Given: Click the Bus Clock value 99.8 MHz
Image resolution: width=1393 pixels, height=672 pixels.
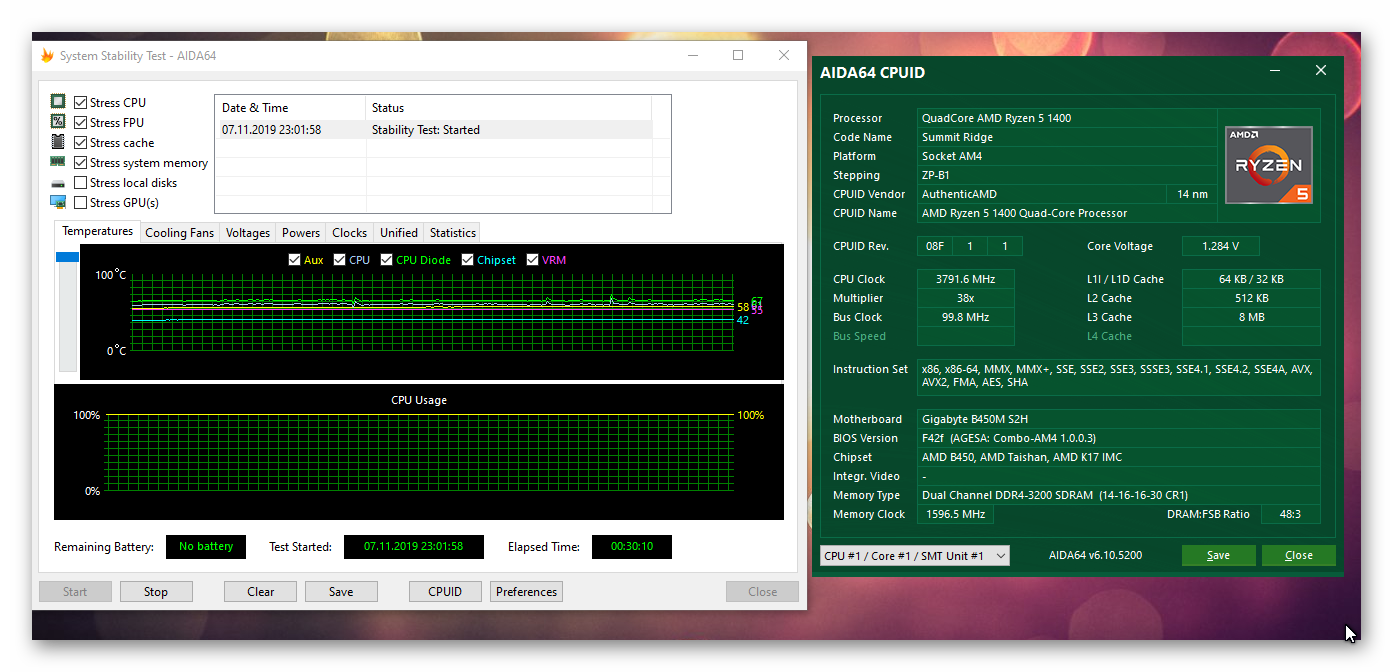Looking at the screenshot, I should point(966,317).
